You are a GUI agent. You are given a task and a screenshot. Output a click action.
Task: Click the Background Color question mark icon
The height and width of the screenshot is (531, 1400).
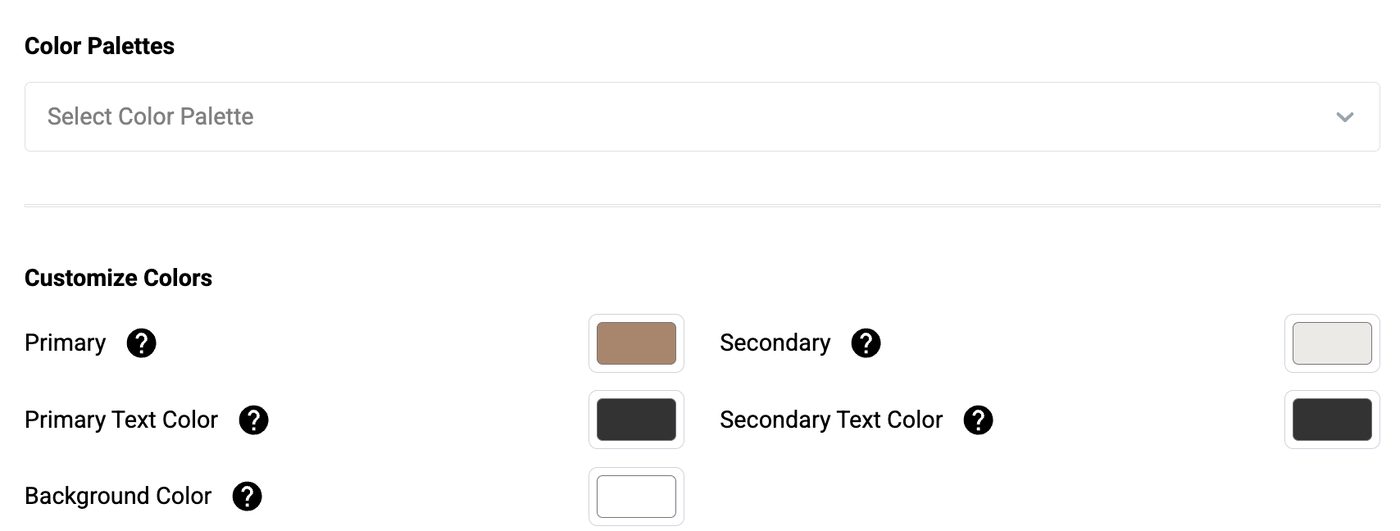[247, 497]
